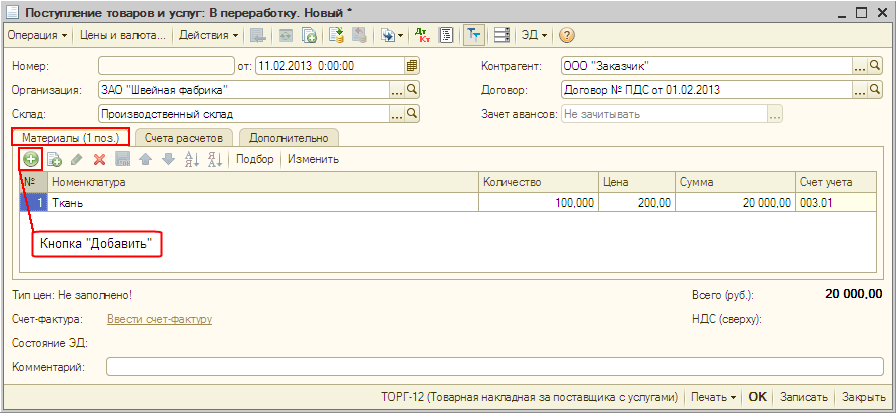Viewport: 896px width, 413px height.
Task: Expand the Действия menu
Action: coord(208,35)
